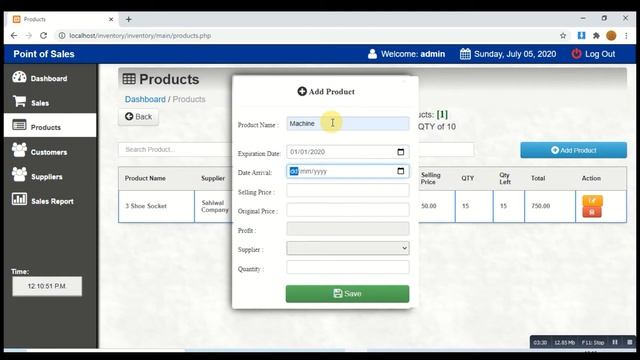Click the Selling Price input field
640x360 pixels.
pyautogui.click(x=347, y=190)
